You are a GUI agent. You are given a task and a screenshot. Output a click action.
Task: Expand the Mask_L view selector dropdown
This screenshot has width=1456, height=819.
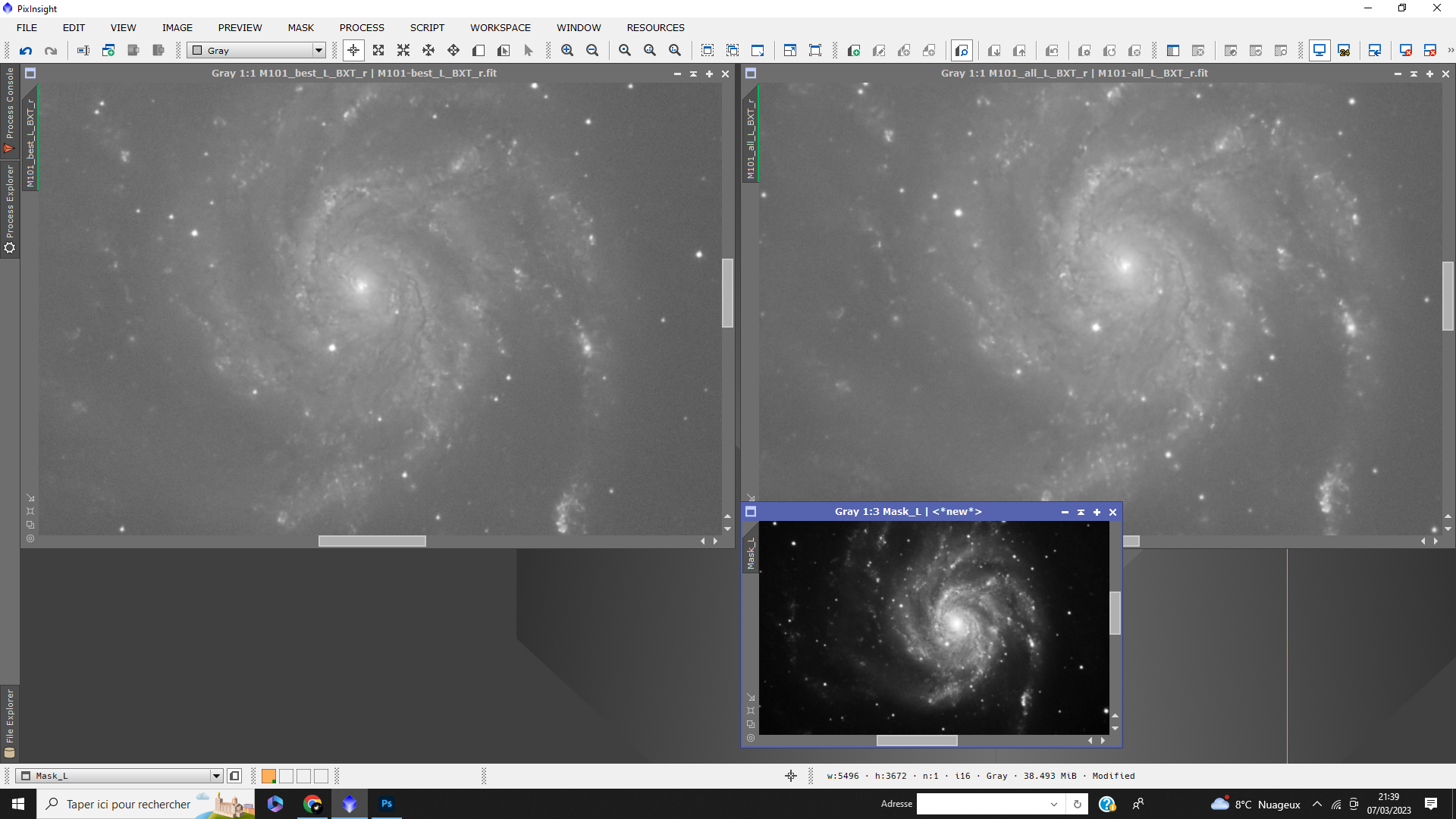[x=216, y=776]
